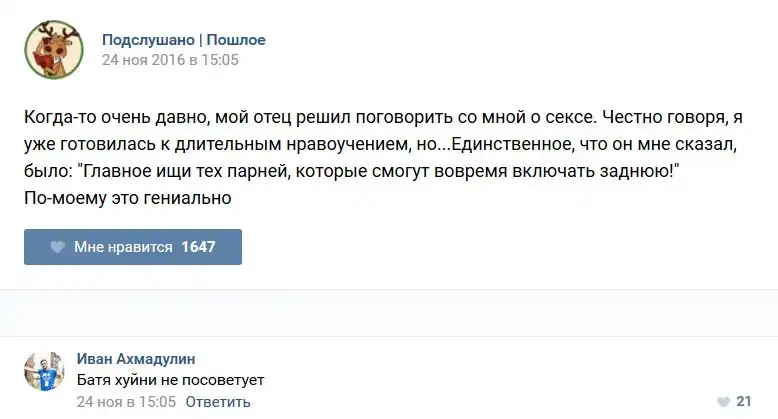Click the post date "24 ноя 2016 в 15:05"
This screenshot has height=419, width=778.
click(x=170, y=60)
